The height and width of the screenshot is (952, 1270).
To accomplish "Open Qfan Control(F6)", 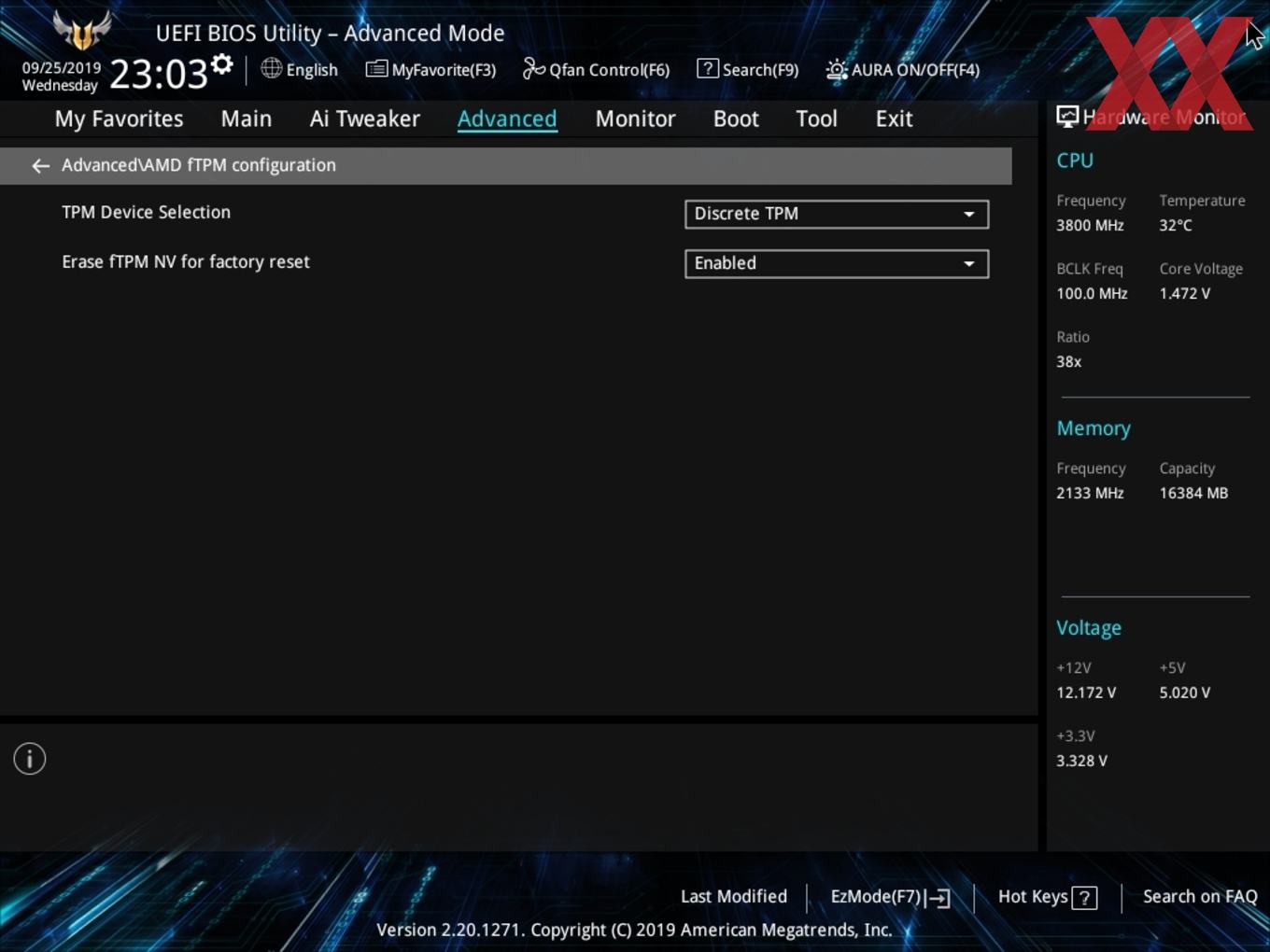I will 596,69.
